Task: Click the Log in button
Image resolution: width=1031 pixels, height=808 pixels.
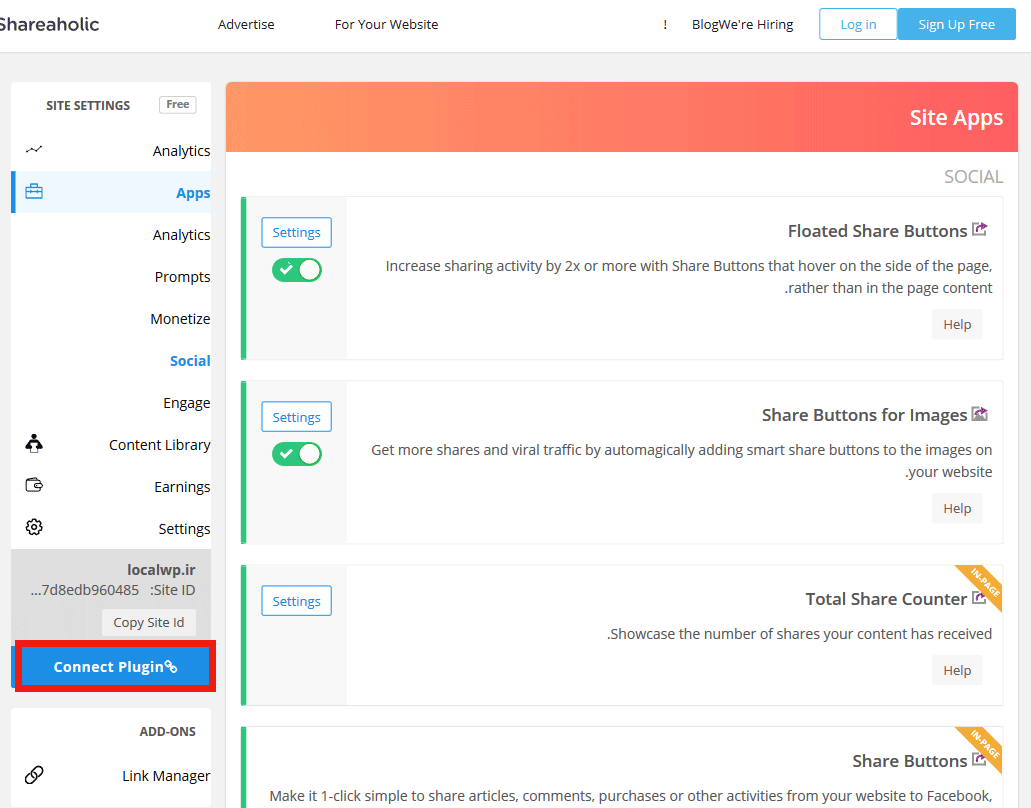Action: [858, 24]
